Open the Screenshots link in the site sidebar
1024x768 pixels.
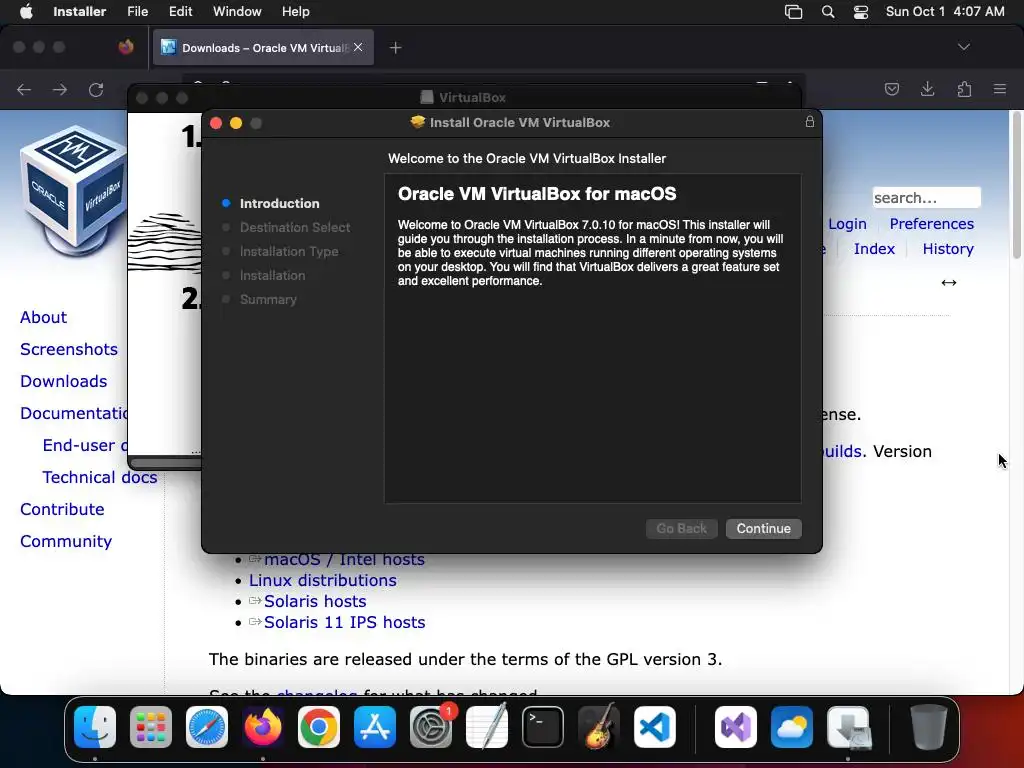pos(69,349)
